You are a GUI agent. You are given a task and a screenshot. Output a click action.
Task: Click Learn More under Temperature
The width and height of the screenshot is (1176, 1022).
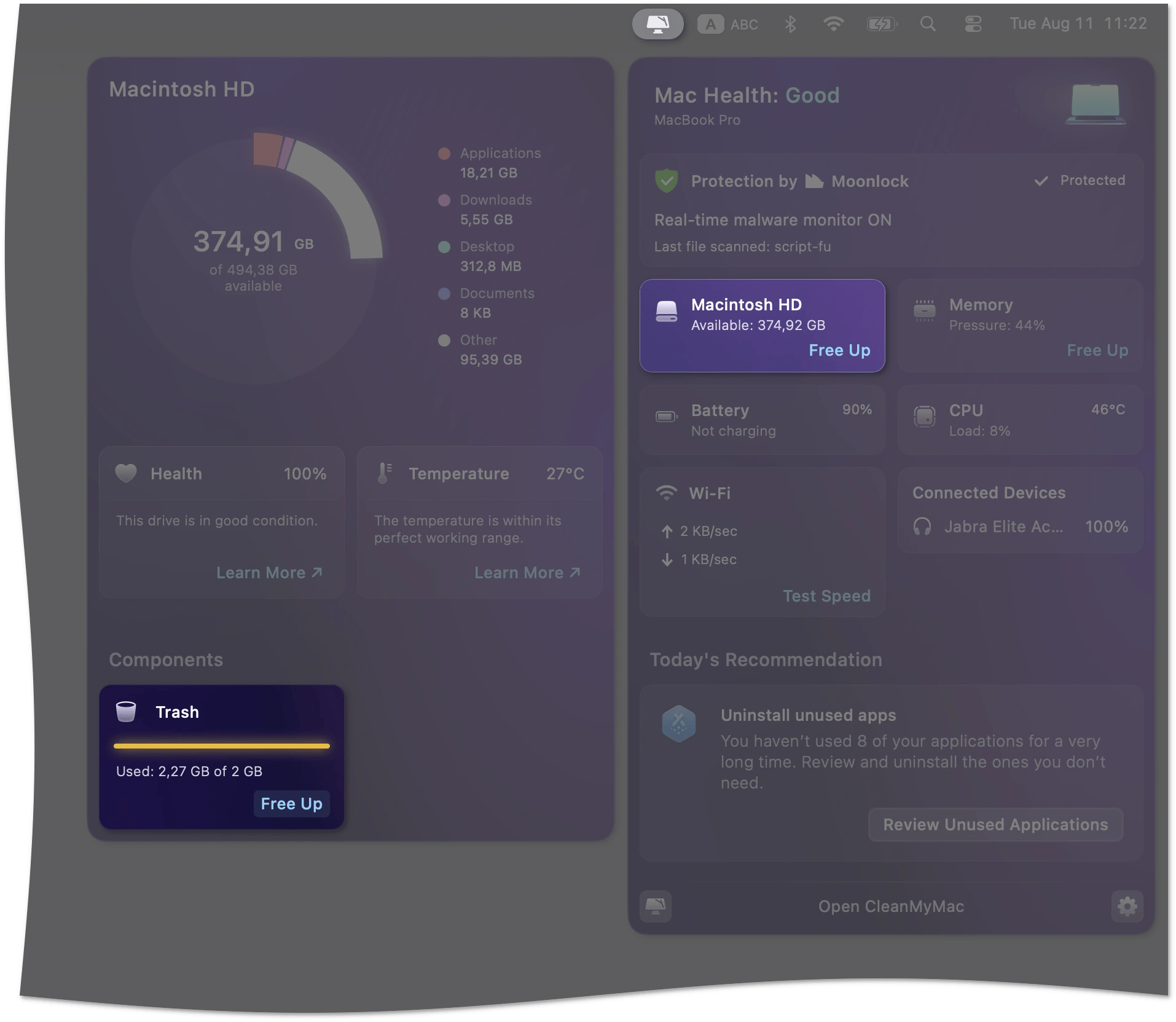coord(527,573)
